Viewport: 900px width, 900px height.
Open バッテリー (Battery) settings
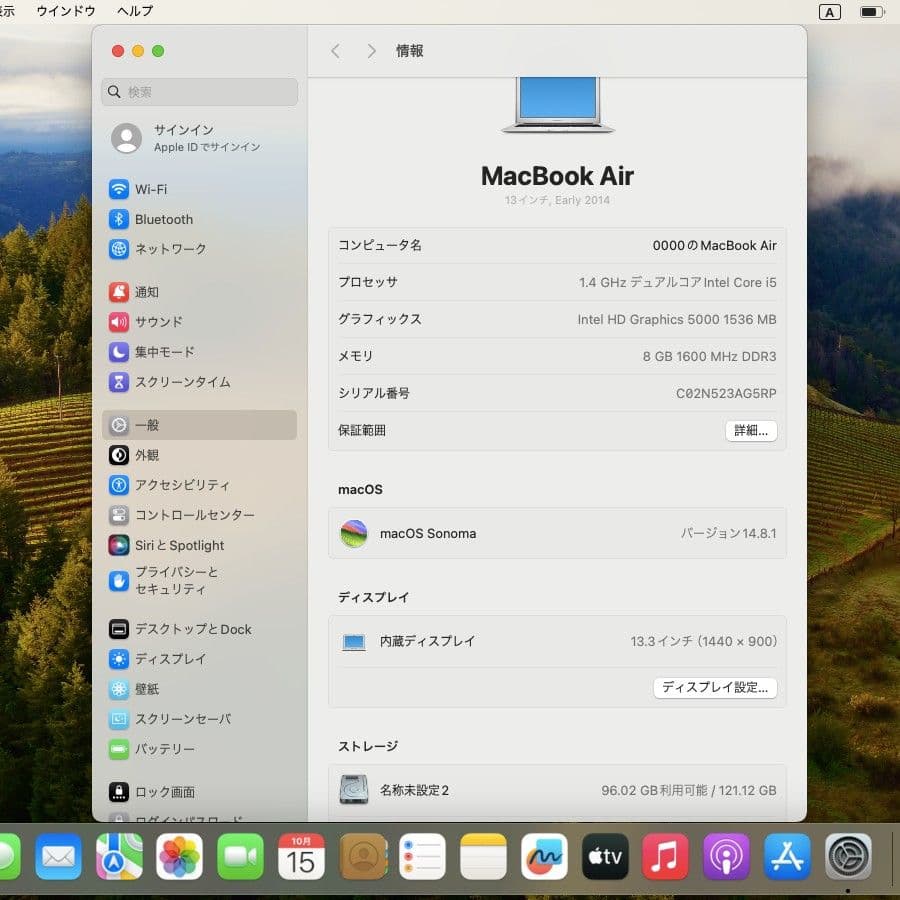tap(158, 749)
